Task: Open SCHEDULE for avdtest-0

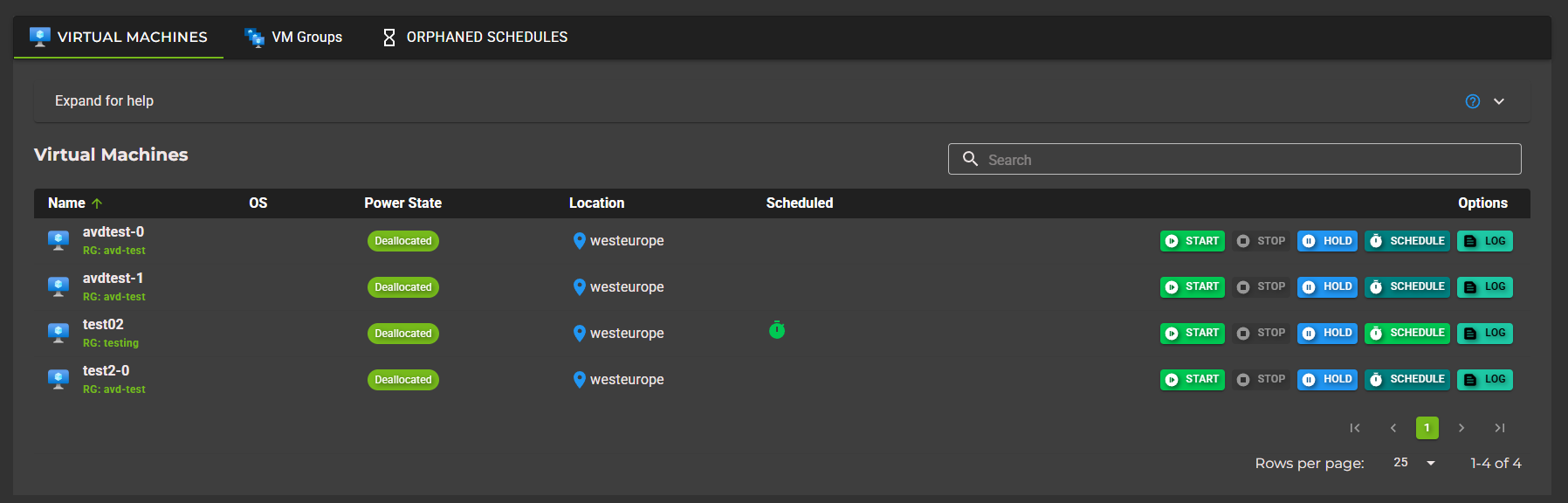Action: click(1407, 241)
